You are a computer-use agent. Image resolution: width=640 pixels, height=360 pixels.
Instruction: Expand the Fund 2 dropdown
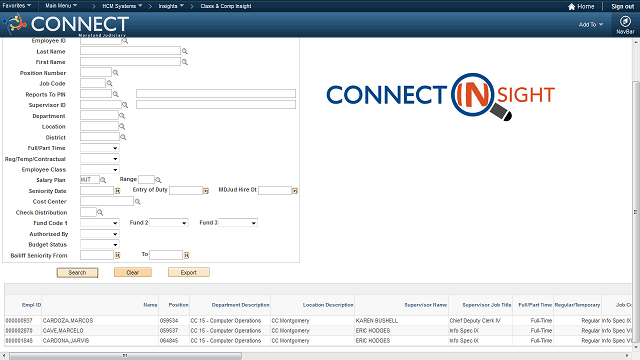click(x=169, y=223)
